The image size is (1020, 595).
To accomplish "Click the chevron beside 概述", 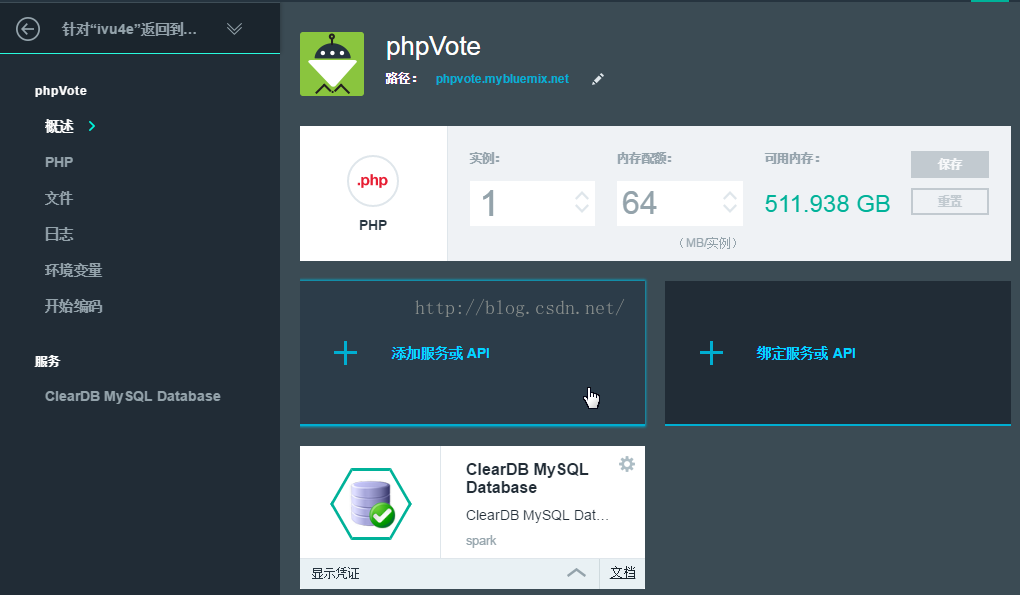I will 92,126.
